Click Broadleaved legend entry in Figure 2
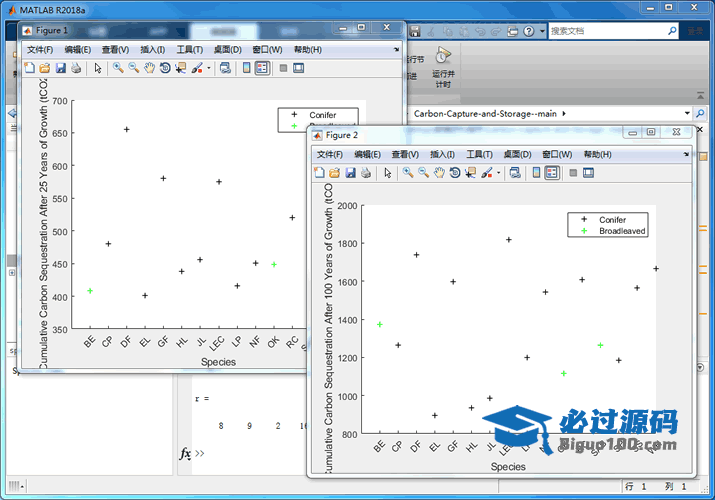 tap(622, 231)
